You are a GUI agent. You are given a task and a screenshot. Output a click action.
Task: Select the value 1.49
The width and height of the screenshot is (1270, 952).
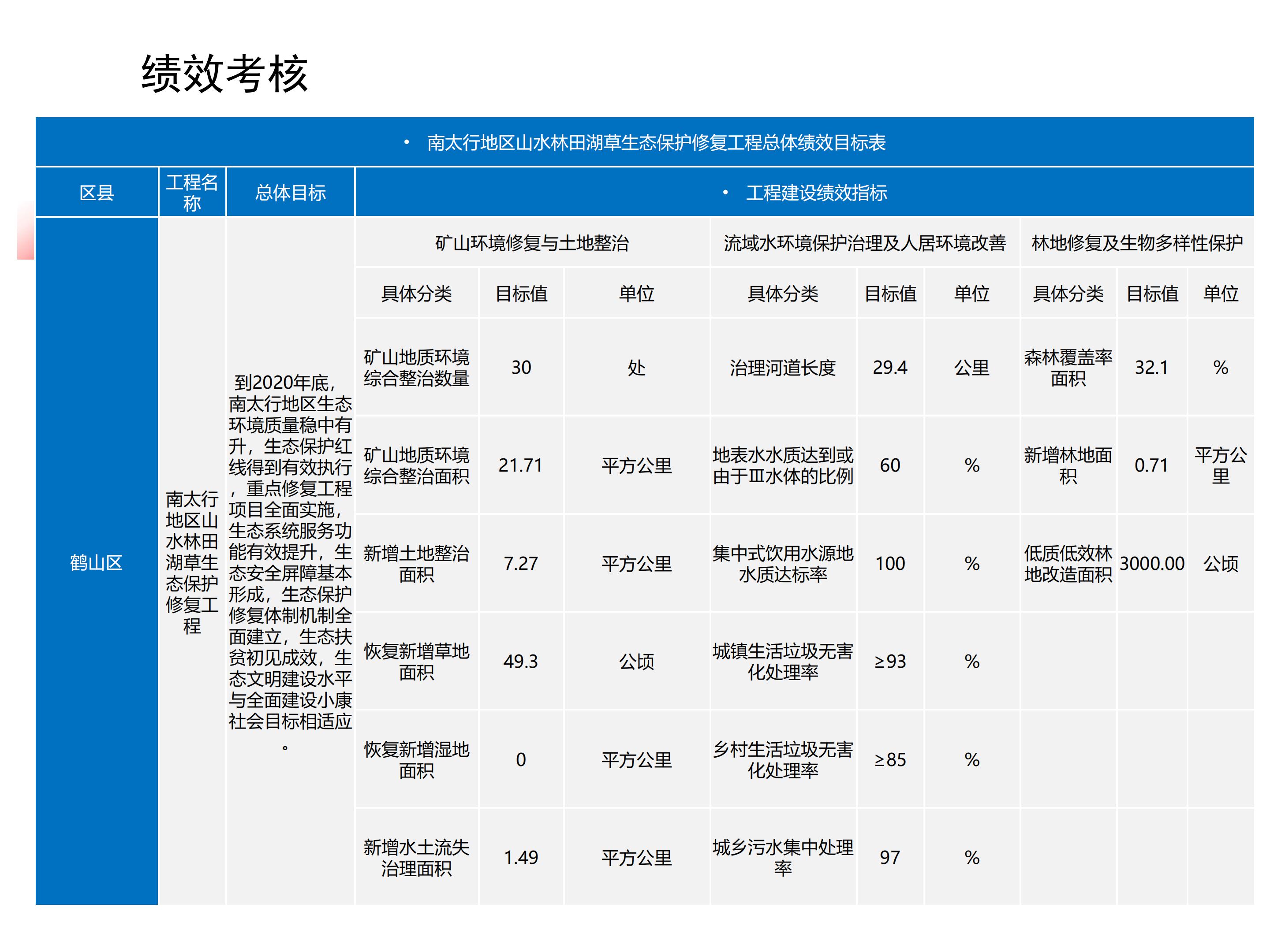coord(521,858)
